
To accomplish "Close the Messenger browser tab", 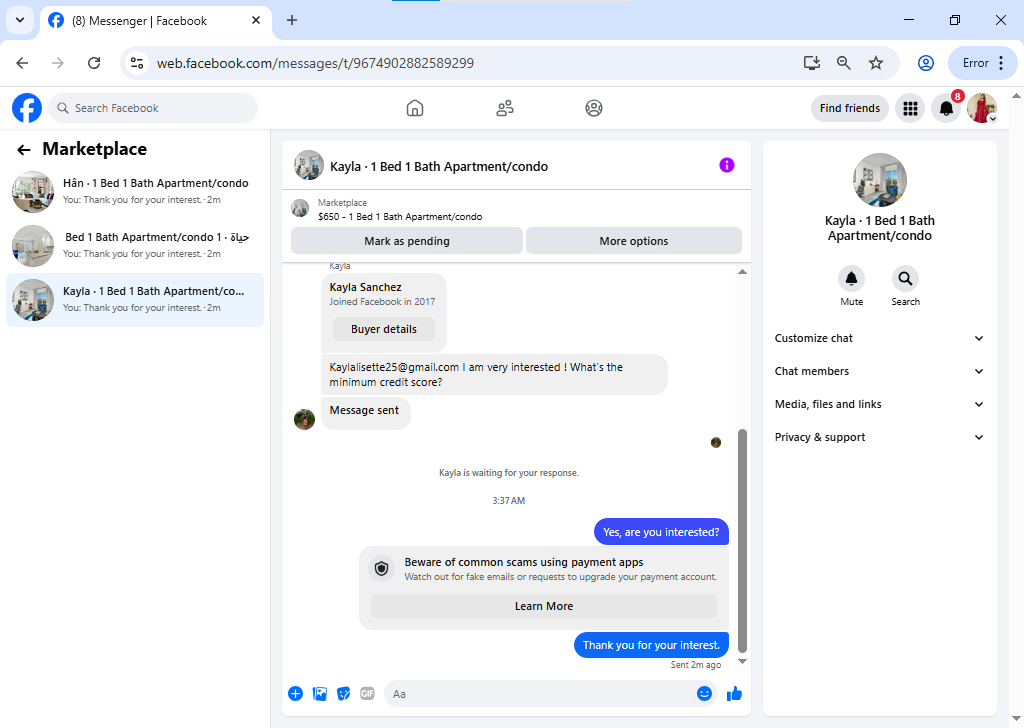I will point(256,20).
